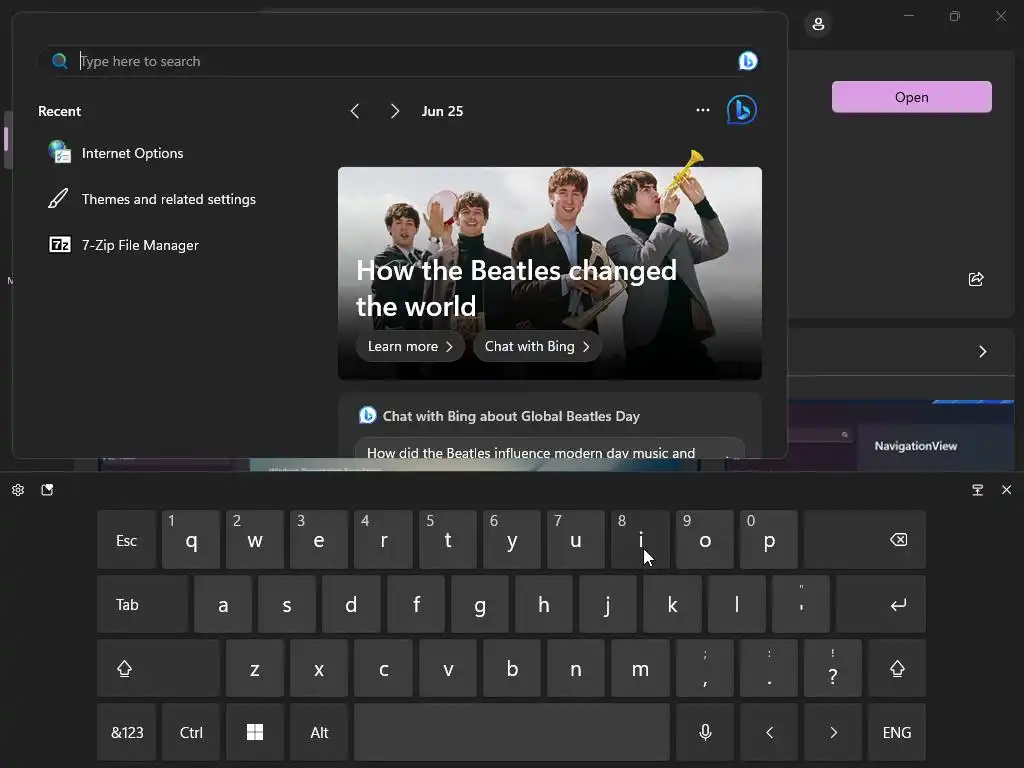
Task: Click Learn more about the Beatles
Action: tap(410, 346)
